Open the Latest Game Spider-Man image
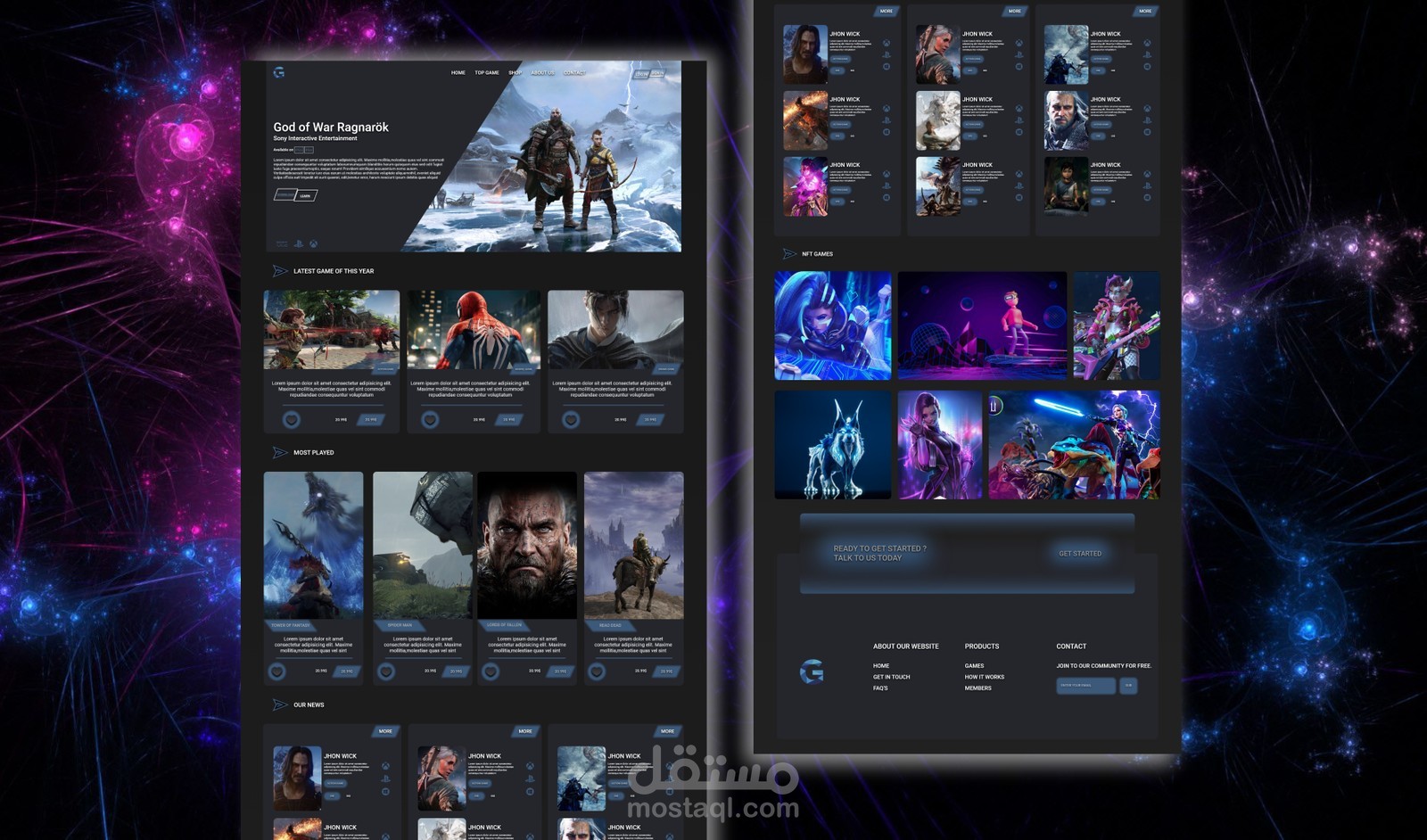 click(x=474, y=330)
